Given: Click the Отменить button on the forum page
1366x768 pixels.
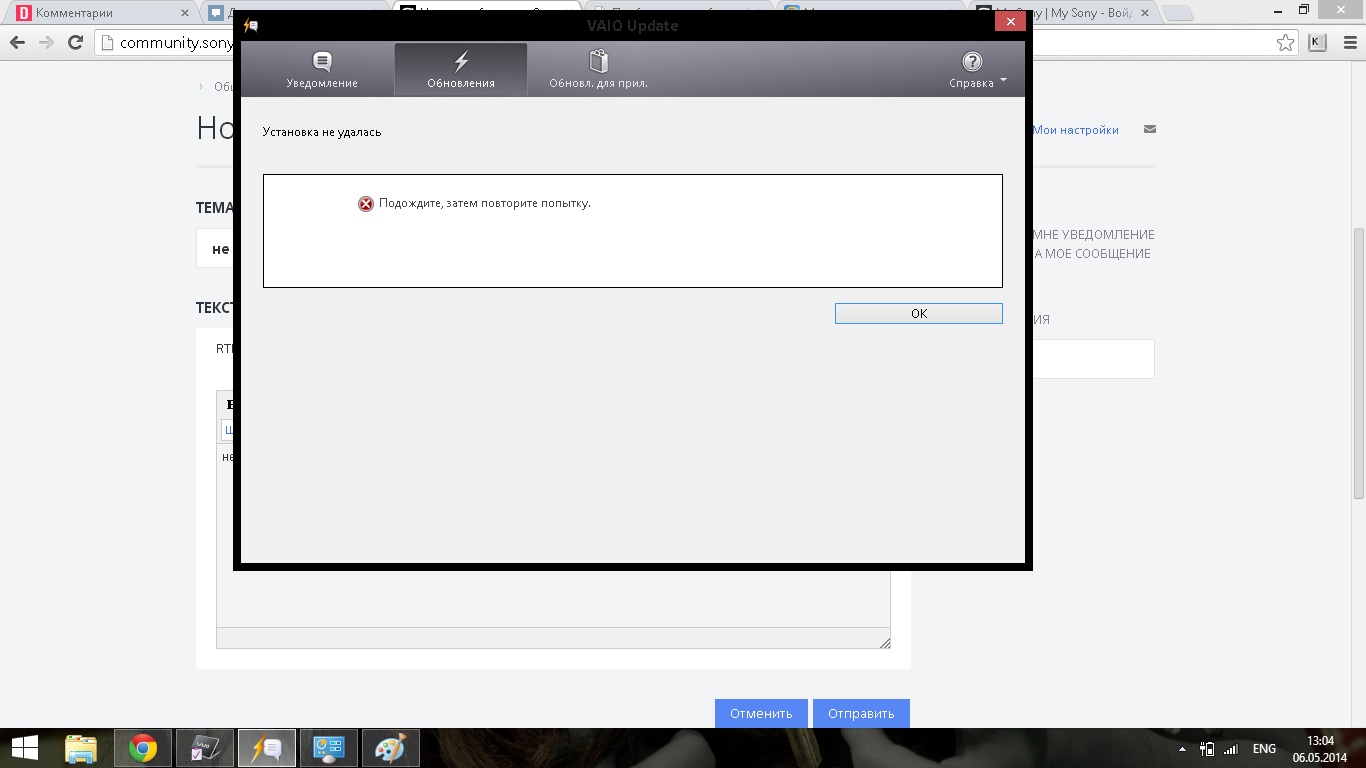Looking at the screenshot, I should point(761,713).
